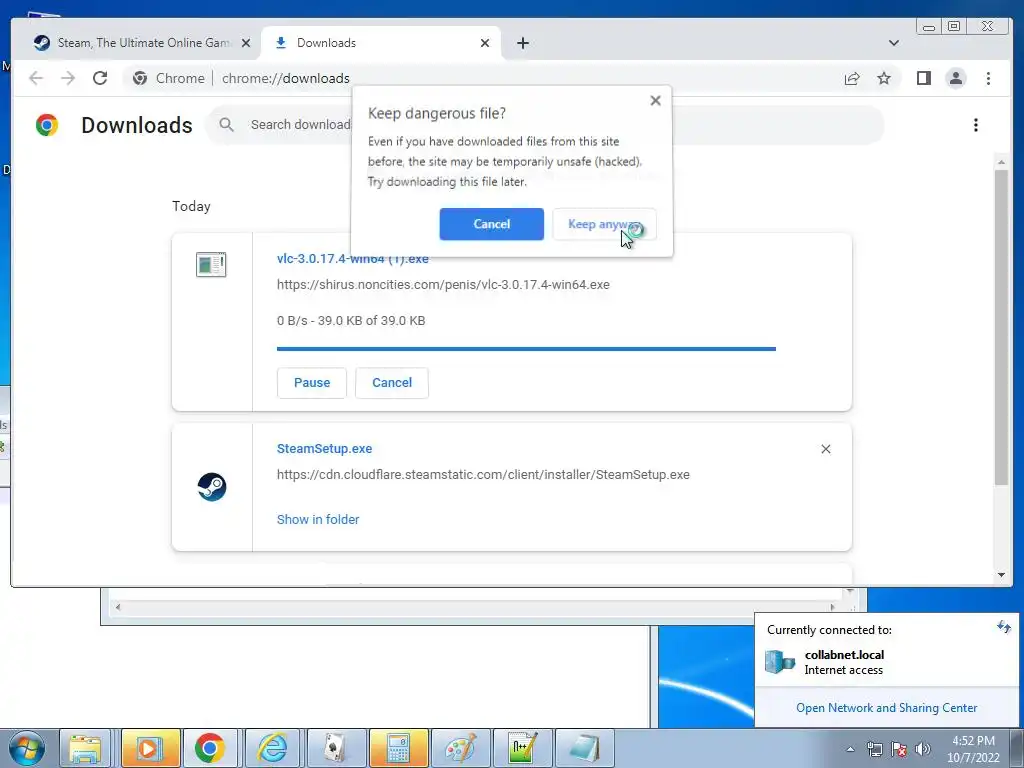Click the Chrome back arrow
The height and width of the screenshot is (768, 1024).
[36, 78]
